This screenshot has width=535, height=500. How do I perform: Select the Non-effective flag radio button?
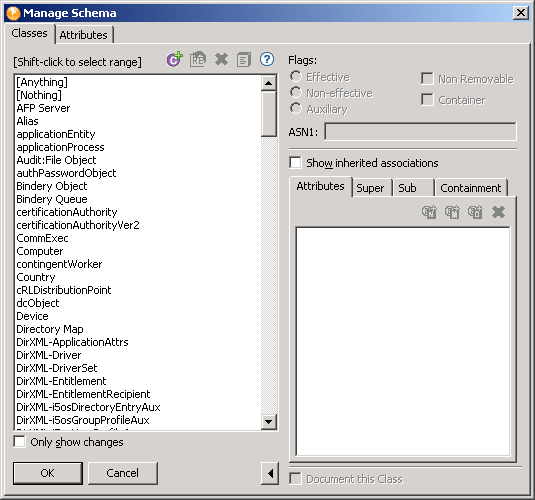point(296,92)
